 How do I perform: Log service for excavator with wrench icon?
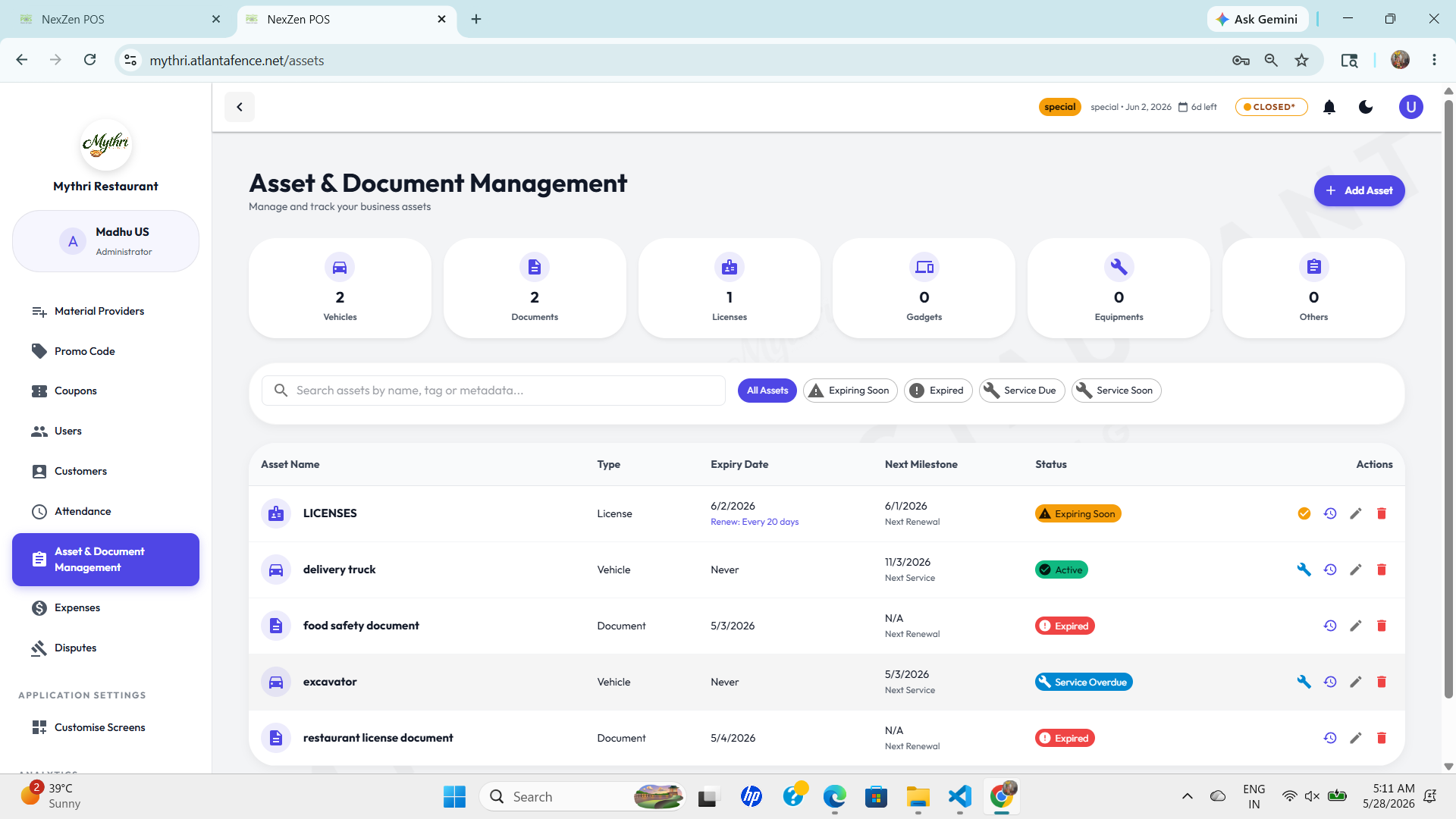coord(1304,682)
